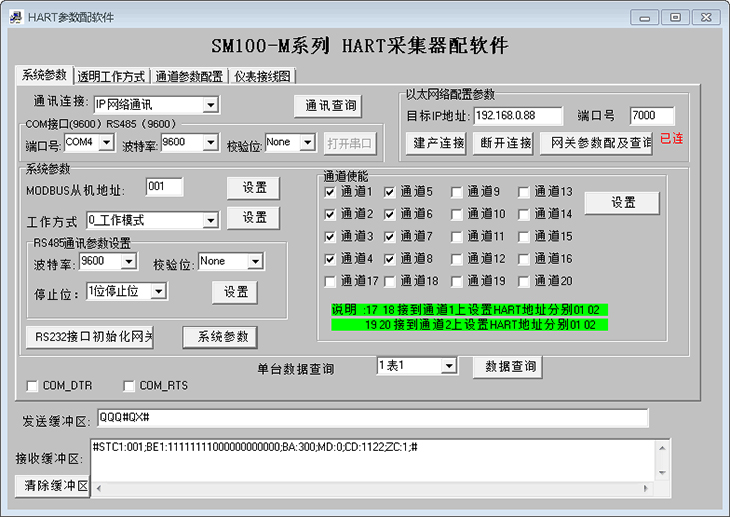
Task: Open the 通讯连接 dropdown
Action: coord(210,105)
